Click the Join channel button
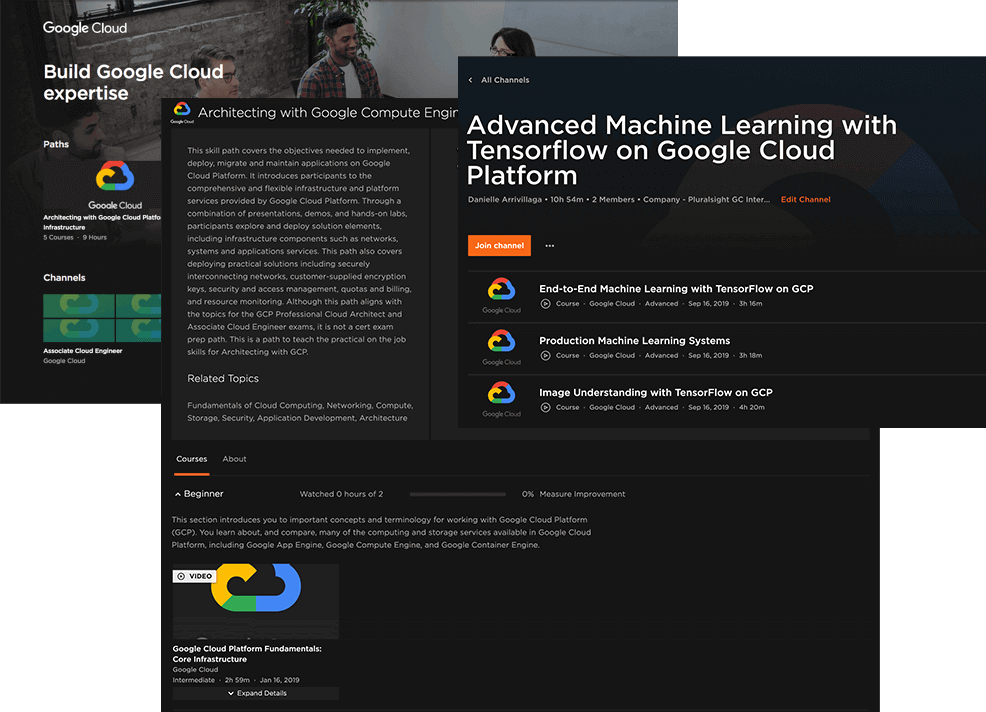Viewport: 986px width, 712px height. tap(499, 245)
